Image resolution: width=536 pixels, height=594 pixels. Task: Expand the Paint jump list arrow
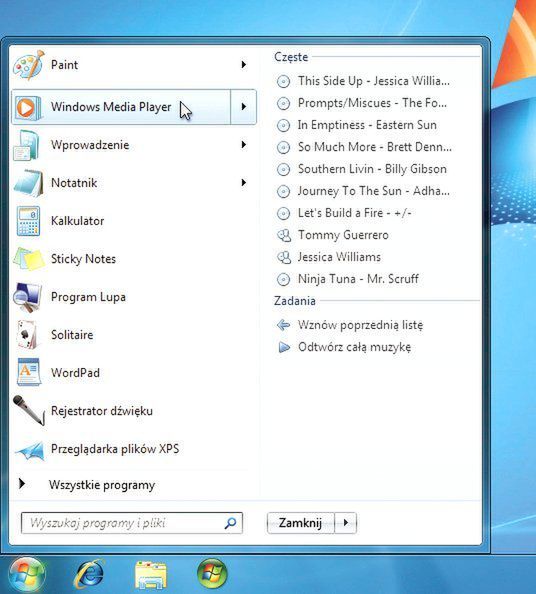coord(244,65)
